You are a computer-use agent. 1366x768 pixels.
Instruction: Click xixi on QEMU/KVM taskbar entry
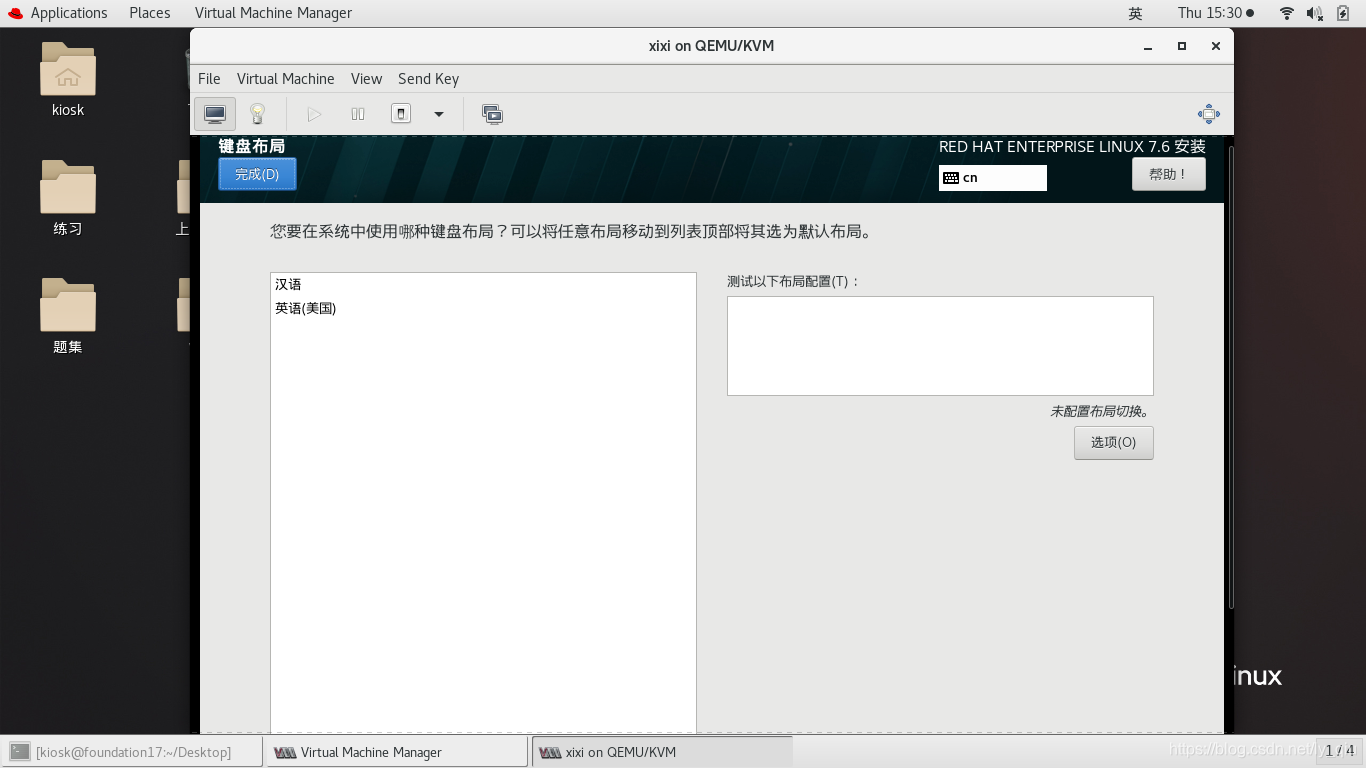pos(662,752)
